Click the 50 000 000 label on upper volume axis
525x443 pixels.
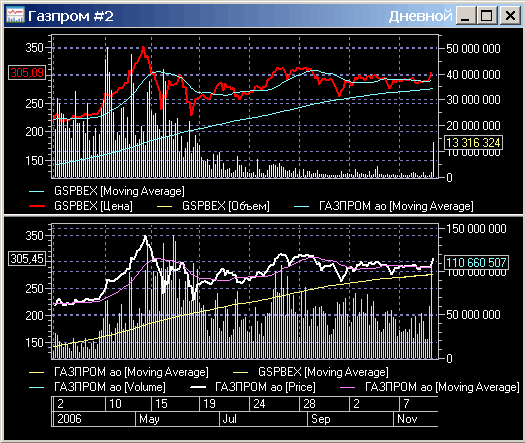(473, 49)
